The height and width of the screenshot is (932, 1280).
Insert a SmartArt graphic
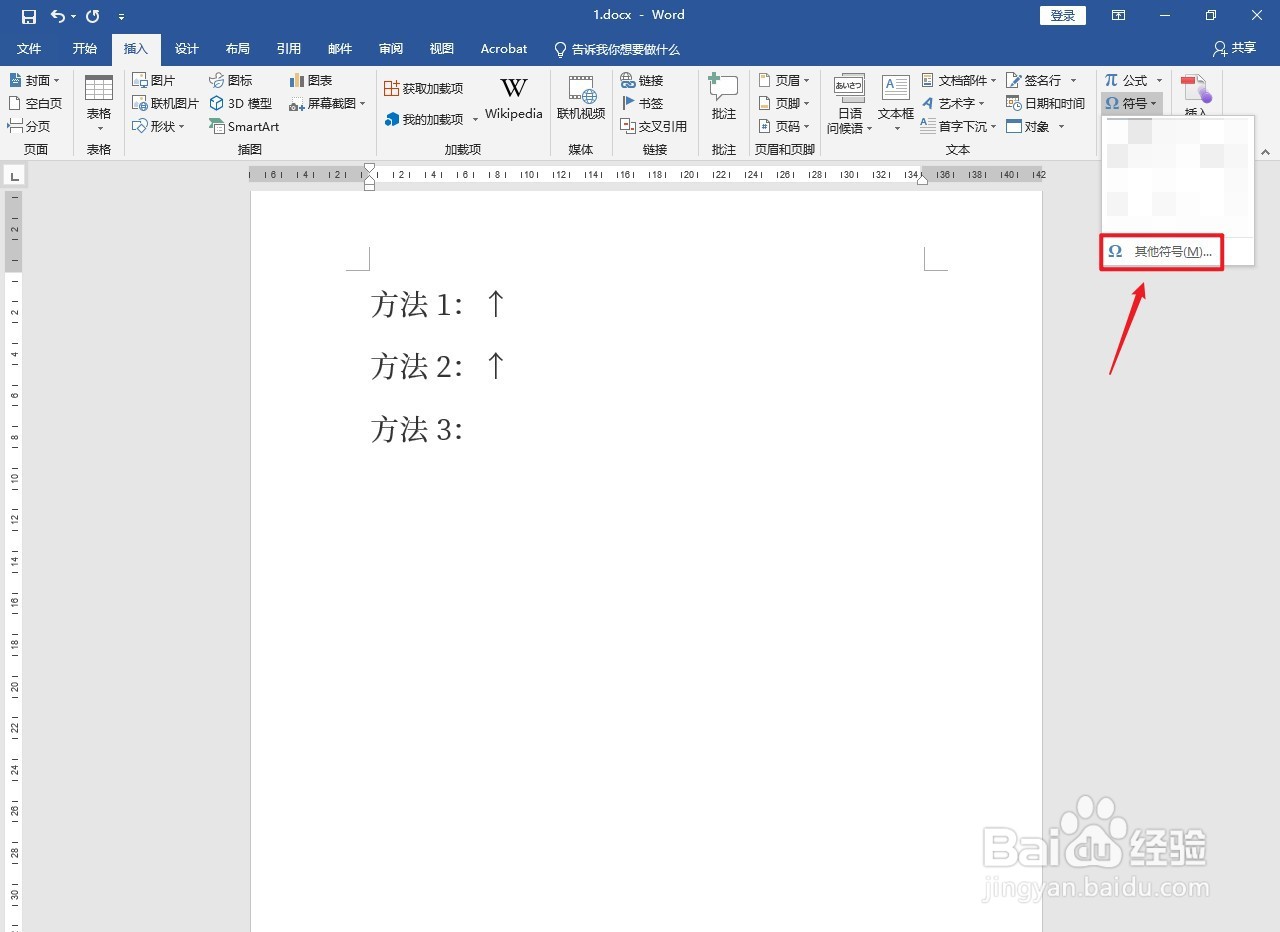[244, 126]
